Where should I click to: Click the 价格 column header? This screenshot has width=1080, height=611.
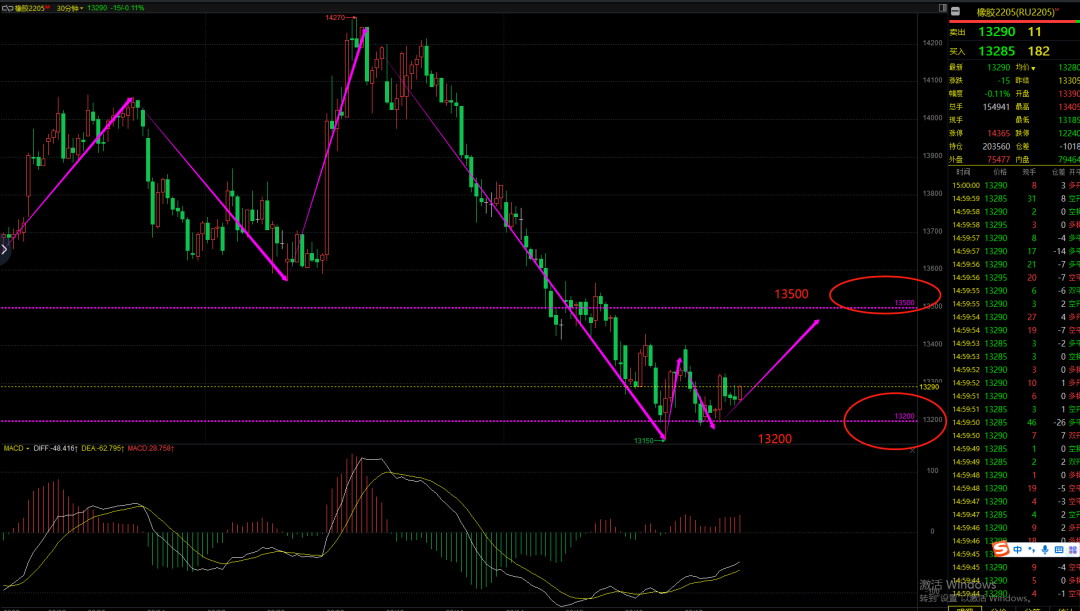point(999,172)
